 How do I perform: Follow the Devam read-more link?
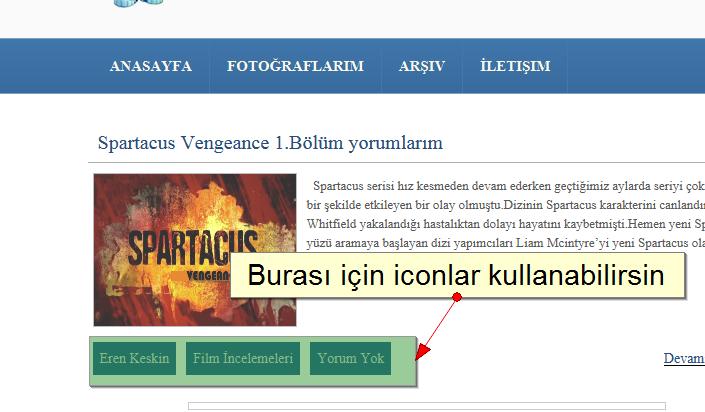click(684, 358)
